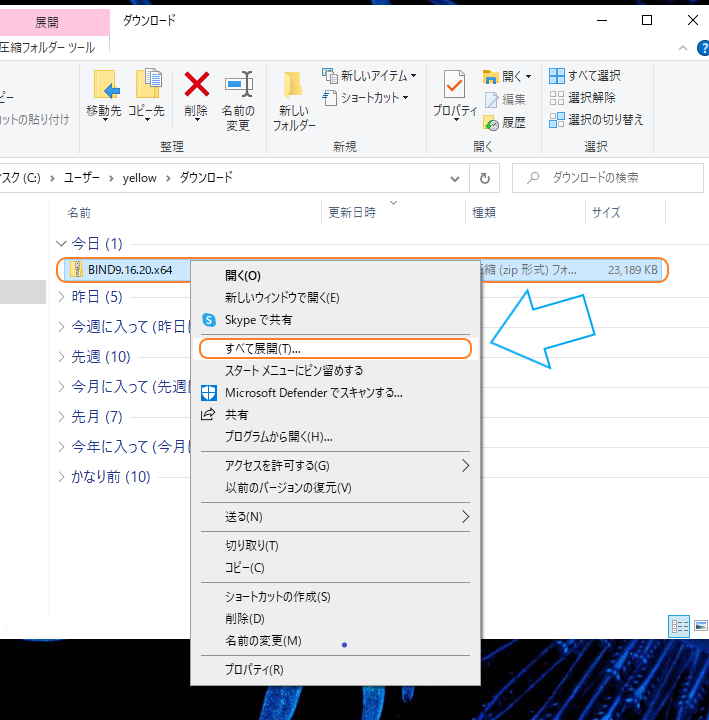Click 選択の切り替え (Invert selection) in ribbon

[x=598, y=120]
